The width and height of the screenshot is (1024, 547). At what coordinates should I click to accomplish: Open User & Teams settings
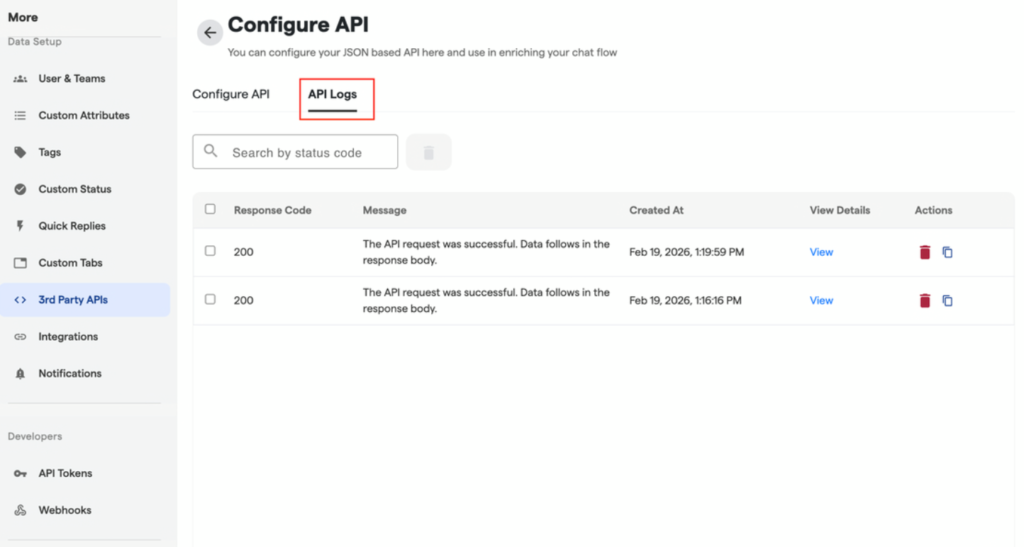point(72,79)
